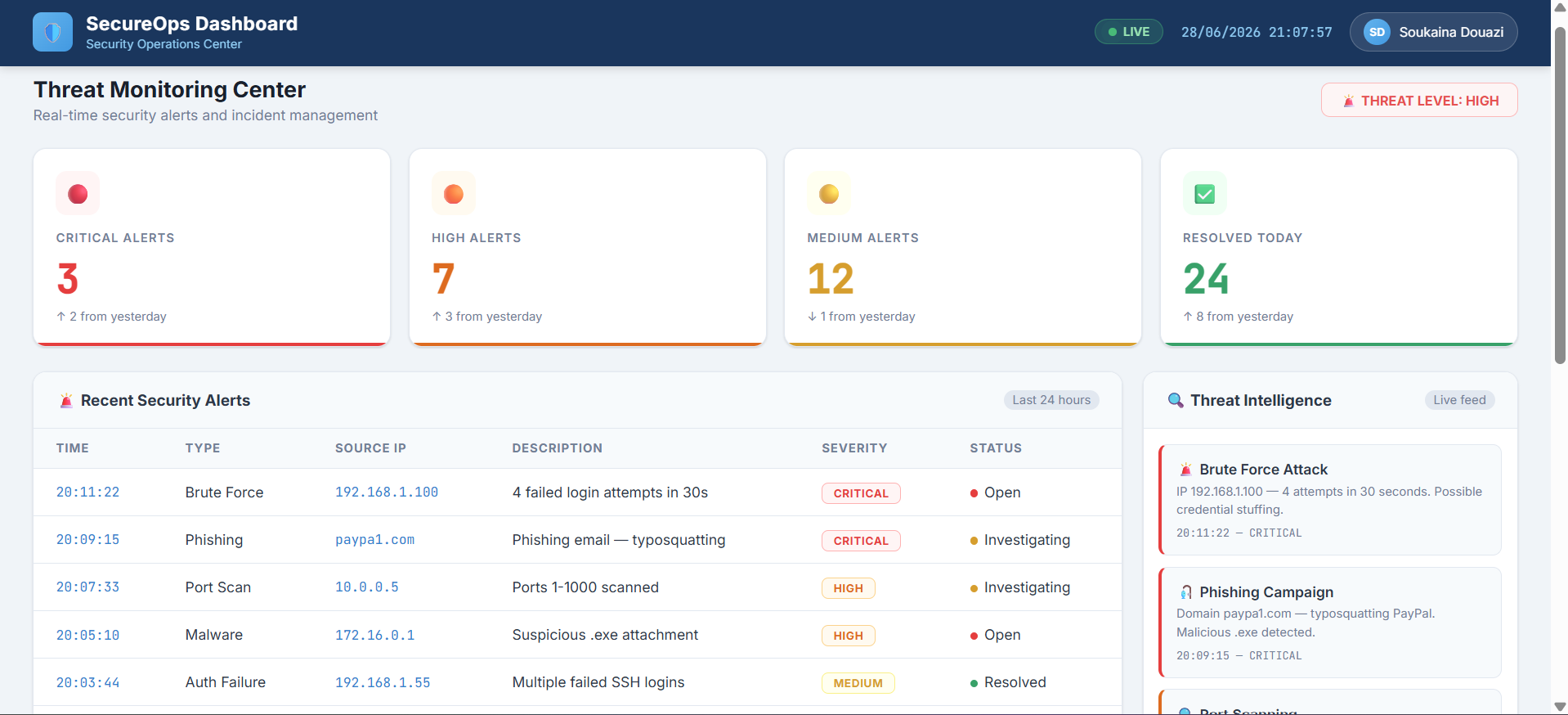
Task: Sort table by TIME column header
Action: click(x=73, y=448)
